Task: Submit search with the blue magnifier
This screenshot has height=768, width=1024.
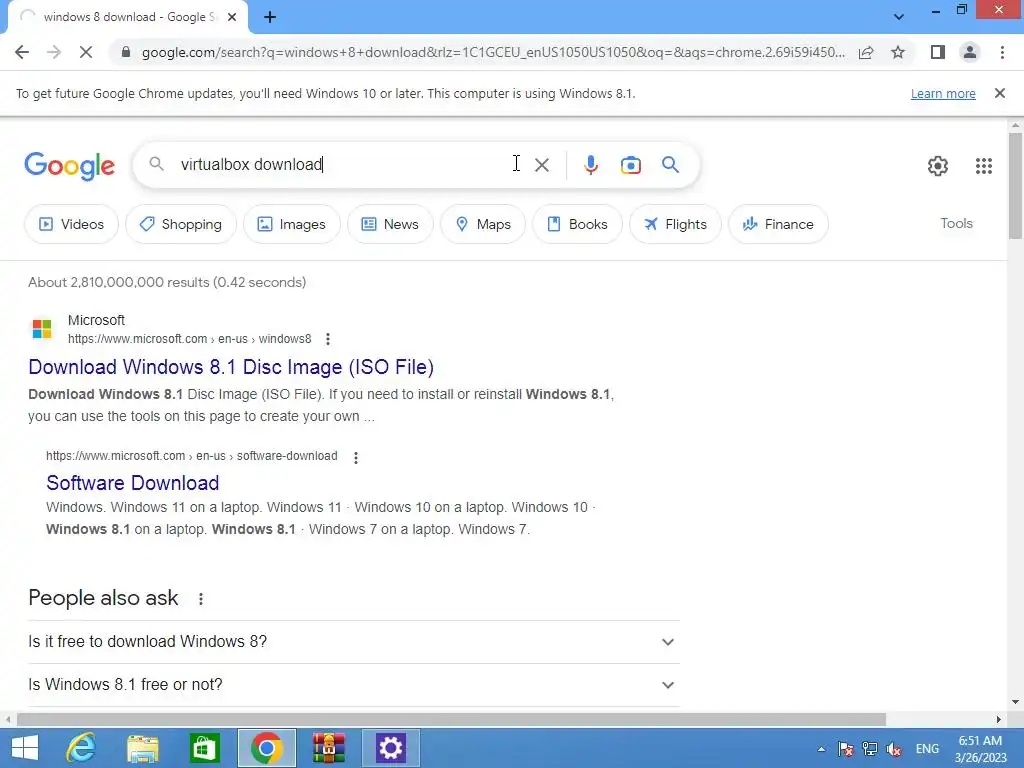Action: click(x=670, y=165)
